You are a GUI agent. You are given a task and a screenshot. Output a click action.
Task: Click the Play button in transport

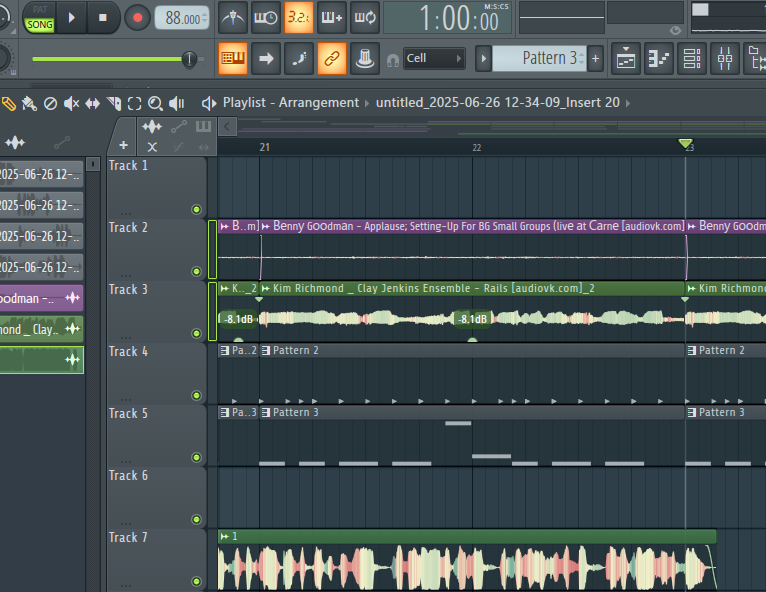[72, 17]
